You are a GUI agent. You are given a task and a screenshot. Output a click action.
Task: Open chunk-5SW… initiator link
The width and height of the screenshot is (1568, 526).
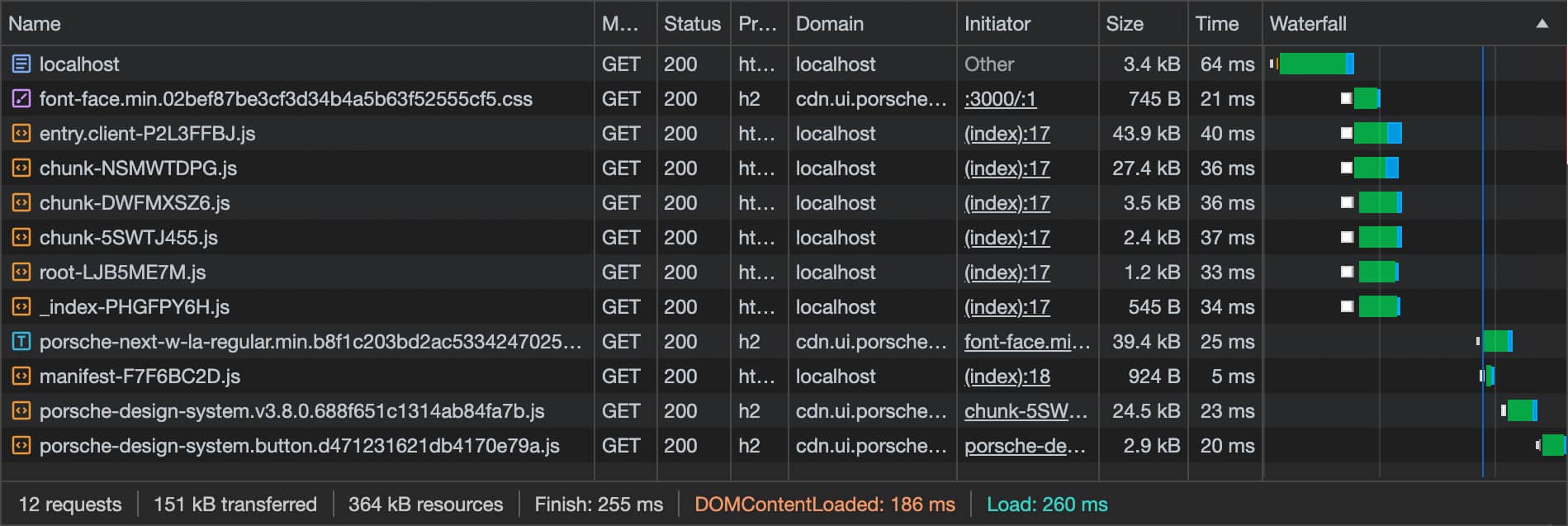coord(1026,410)
